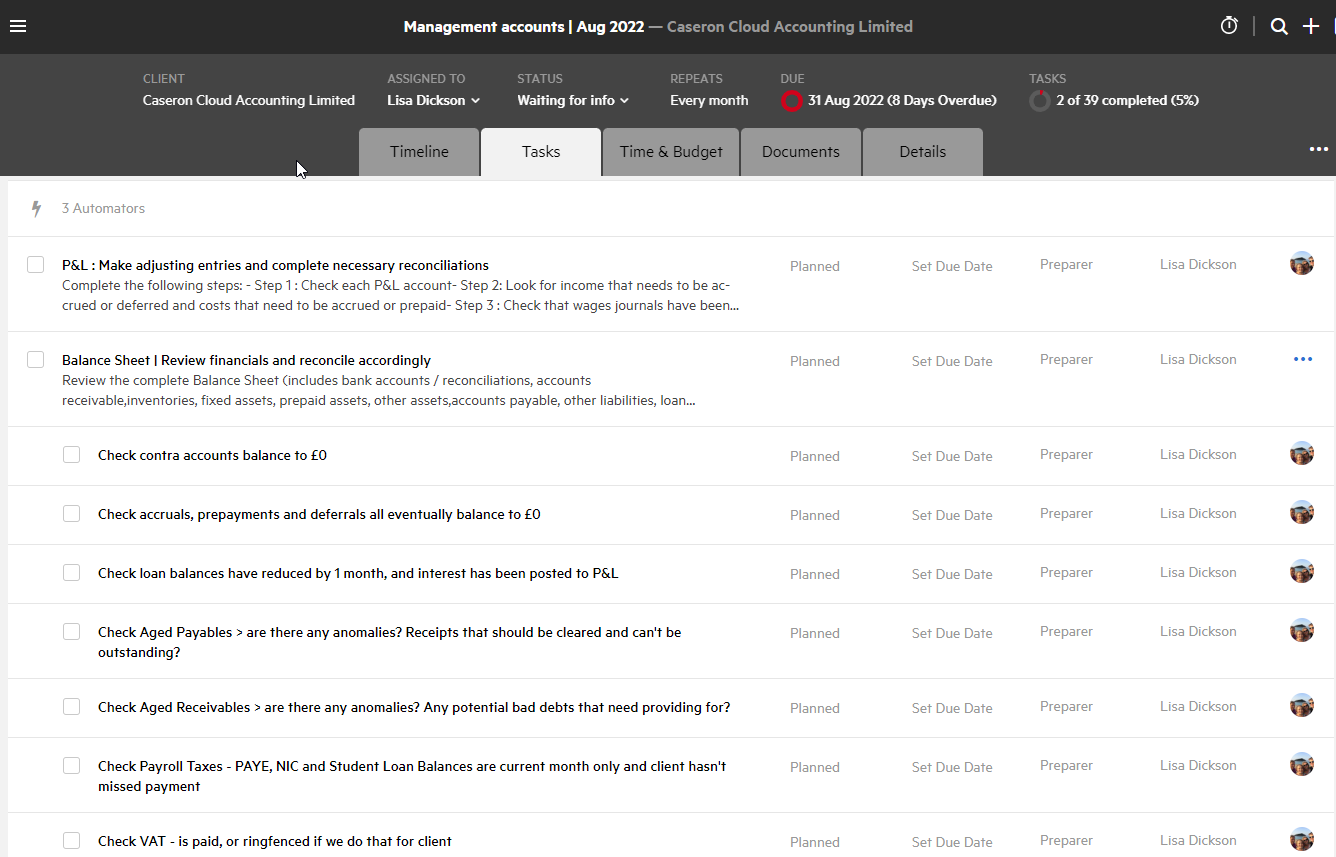Click '2 of 39 completed (5%)' text
1336x857 pixels.
[x=1127, y=100]
